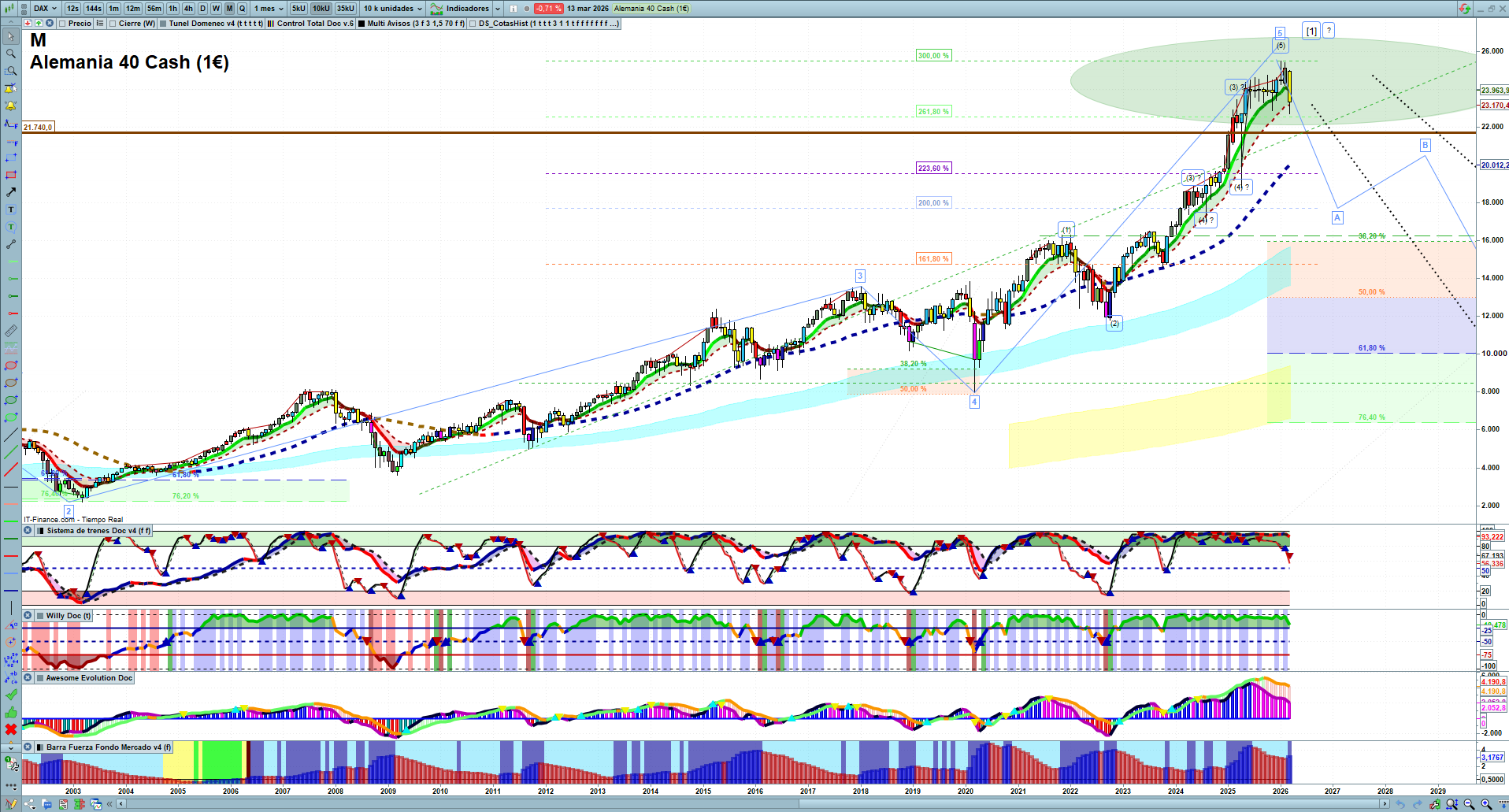Choose the line segment tool

[11, 244]
